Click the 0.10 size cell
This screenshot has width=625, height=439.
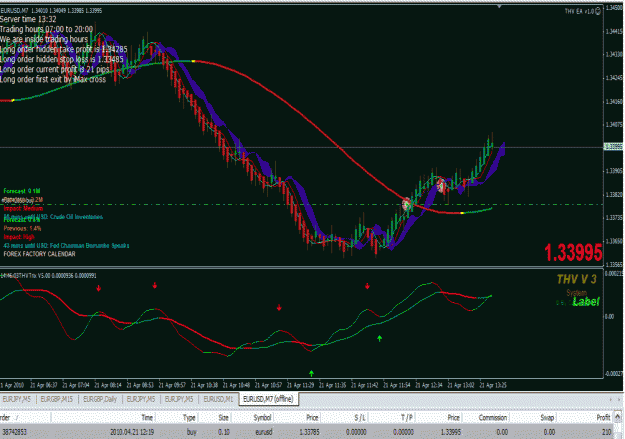coord(224,432)
